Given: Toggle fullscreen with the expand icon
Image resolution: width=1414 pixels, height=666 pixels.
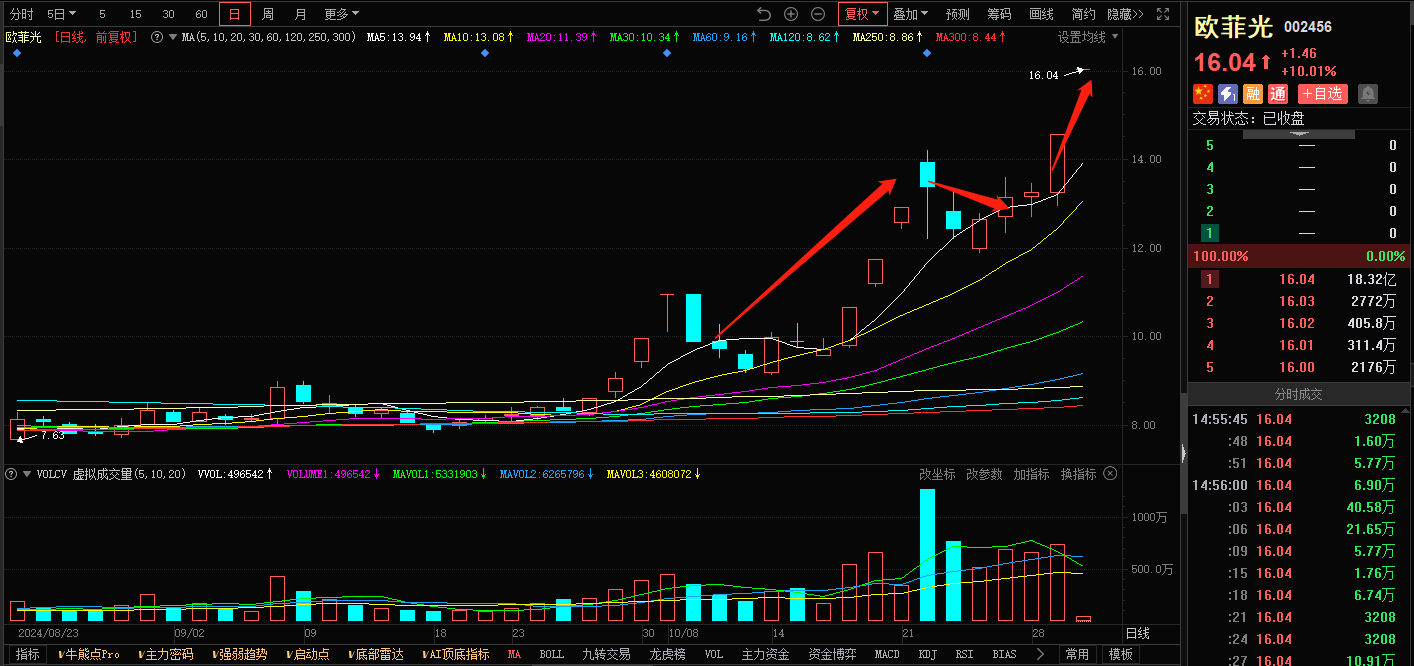Looking at the screenshot, I should 1162,14.
